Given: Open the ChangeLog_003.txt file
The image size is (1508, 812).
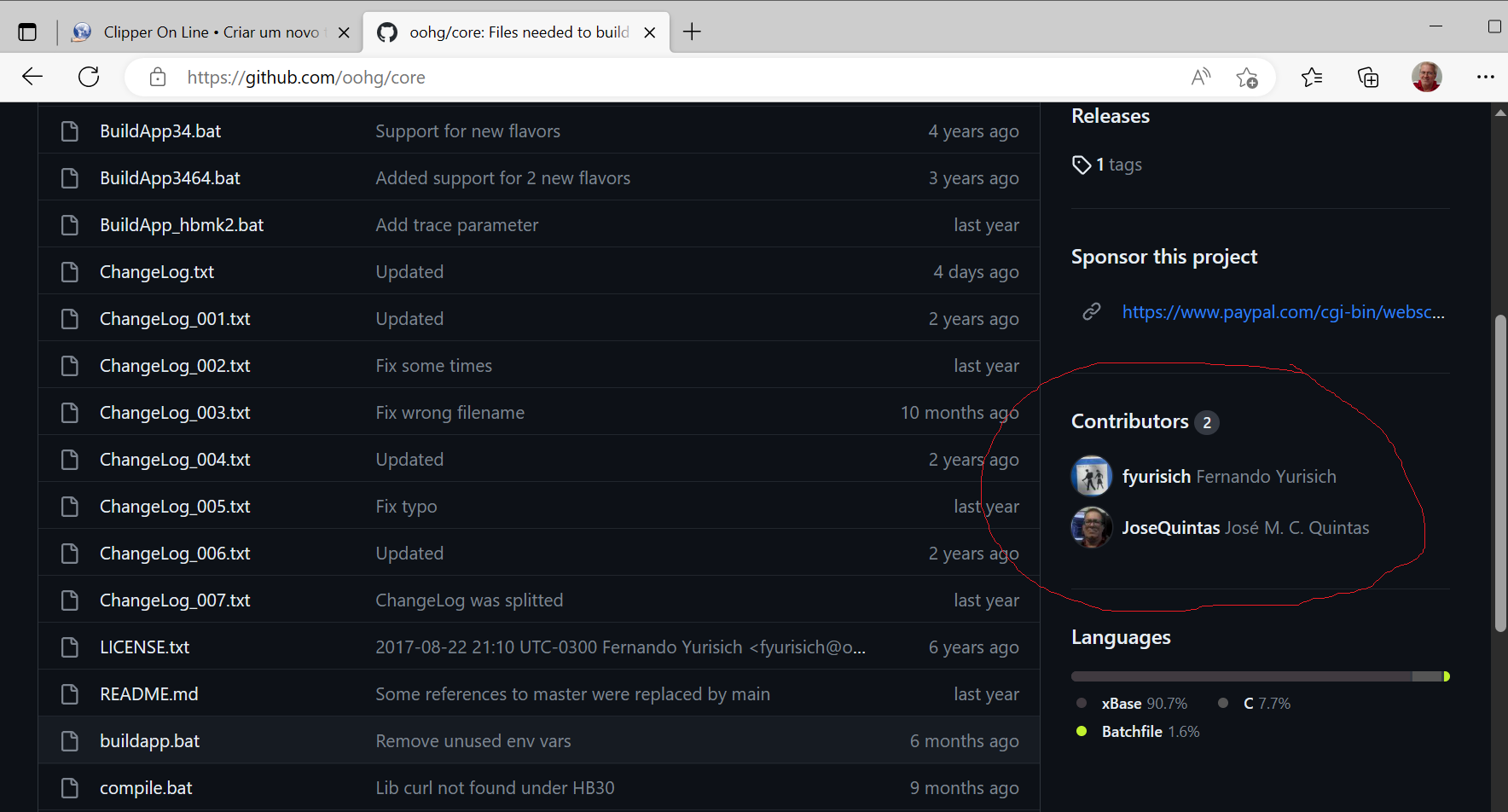Looking at the screenshot, I should (175, 413).
